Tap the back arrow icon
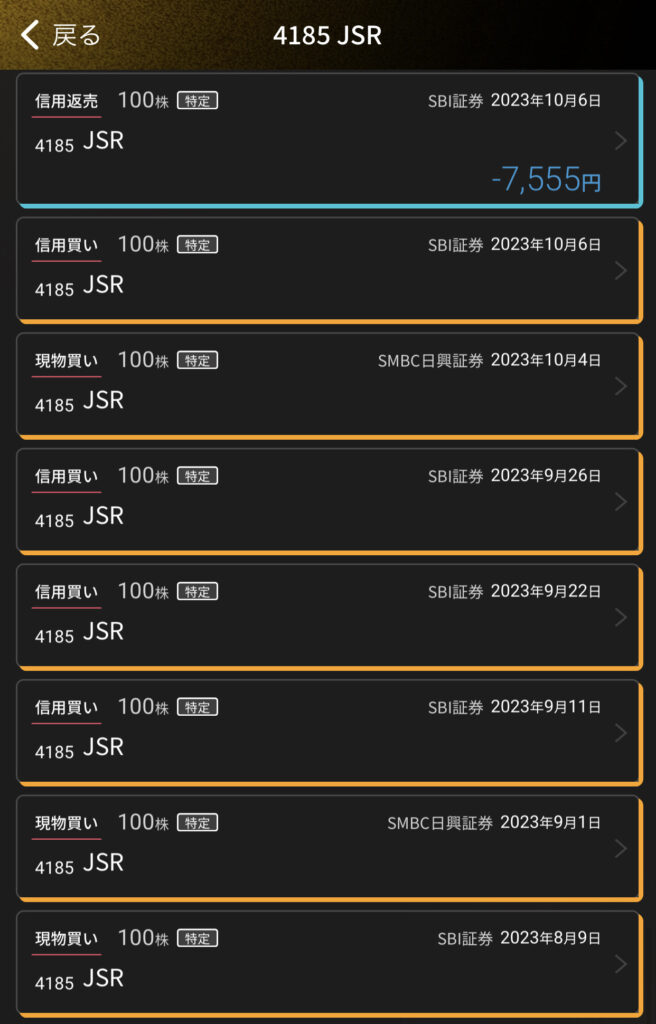The height and width of the screenshot is (1024, 656). point(30,36)
